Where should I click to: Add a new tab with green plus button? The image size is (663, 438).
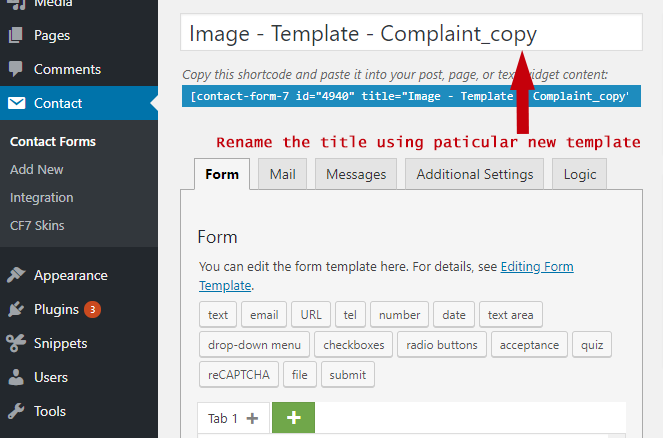coord(293,418)
